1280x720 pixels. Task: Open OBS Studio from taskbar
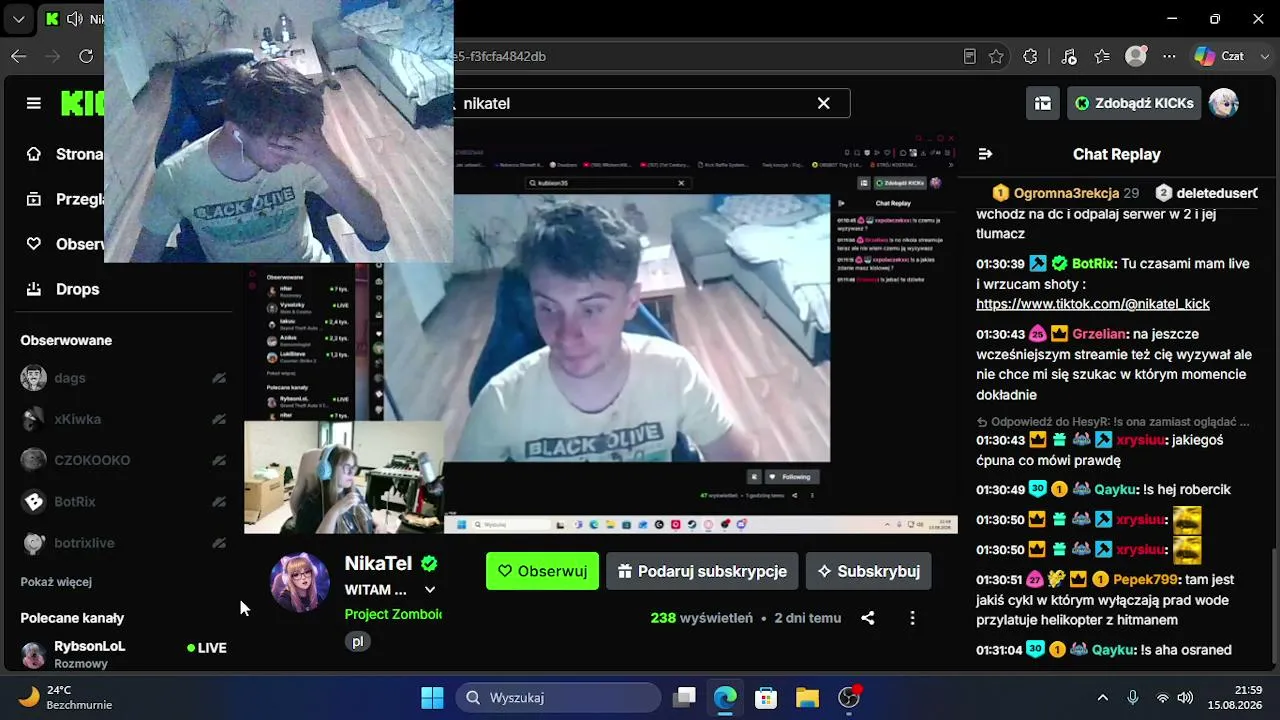pos(849,697)
